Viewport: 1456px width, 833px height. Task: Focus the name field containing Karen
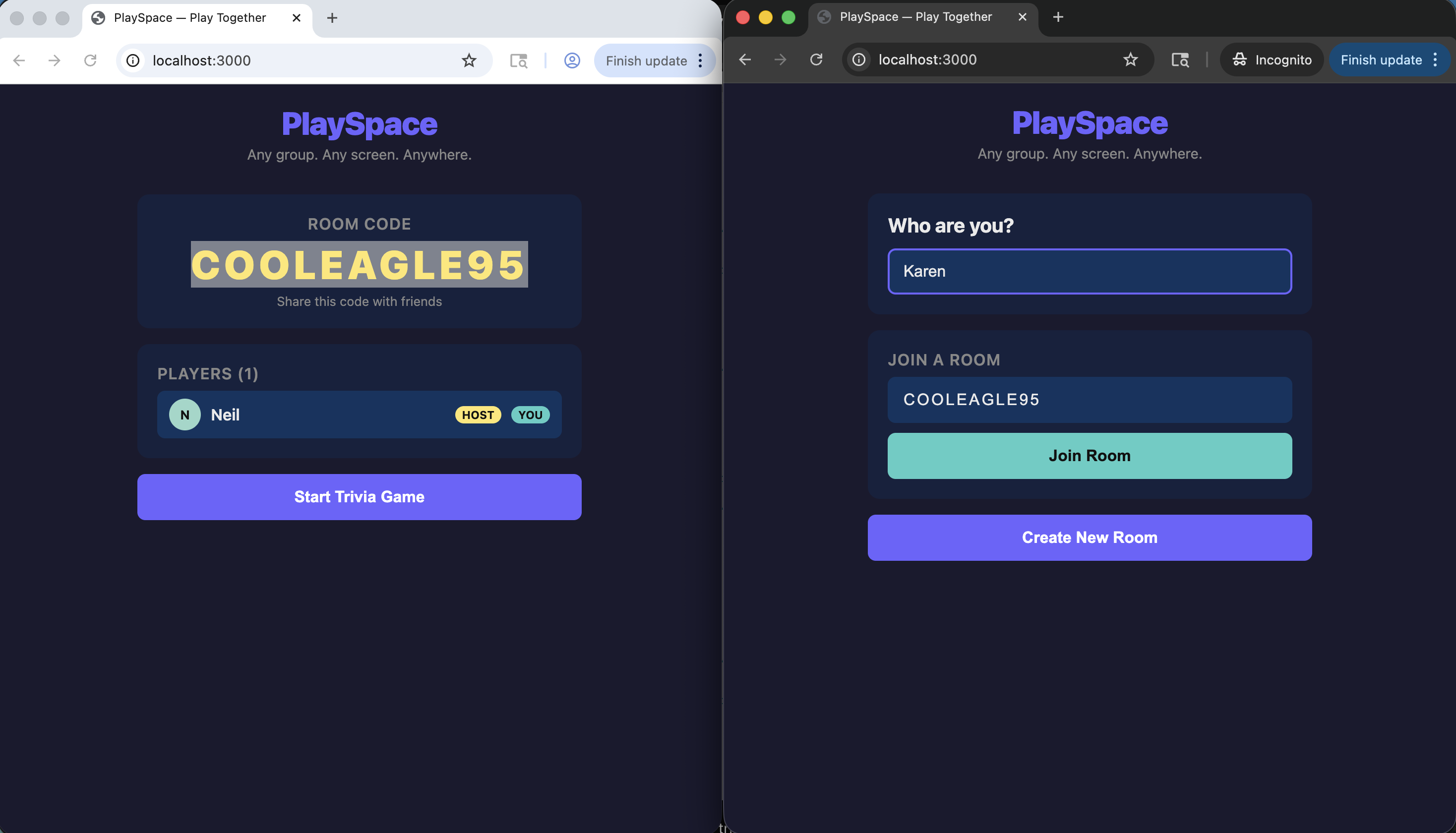(1089, 271)
